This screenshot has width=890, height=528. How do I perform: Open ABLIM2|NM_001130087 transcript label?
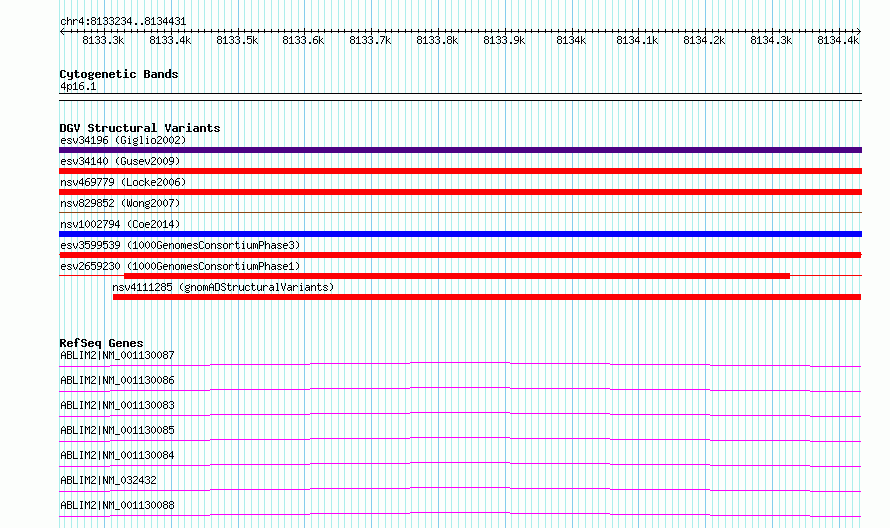[117, 355]
